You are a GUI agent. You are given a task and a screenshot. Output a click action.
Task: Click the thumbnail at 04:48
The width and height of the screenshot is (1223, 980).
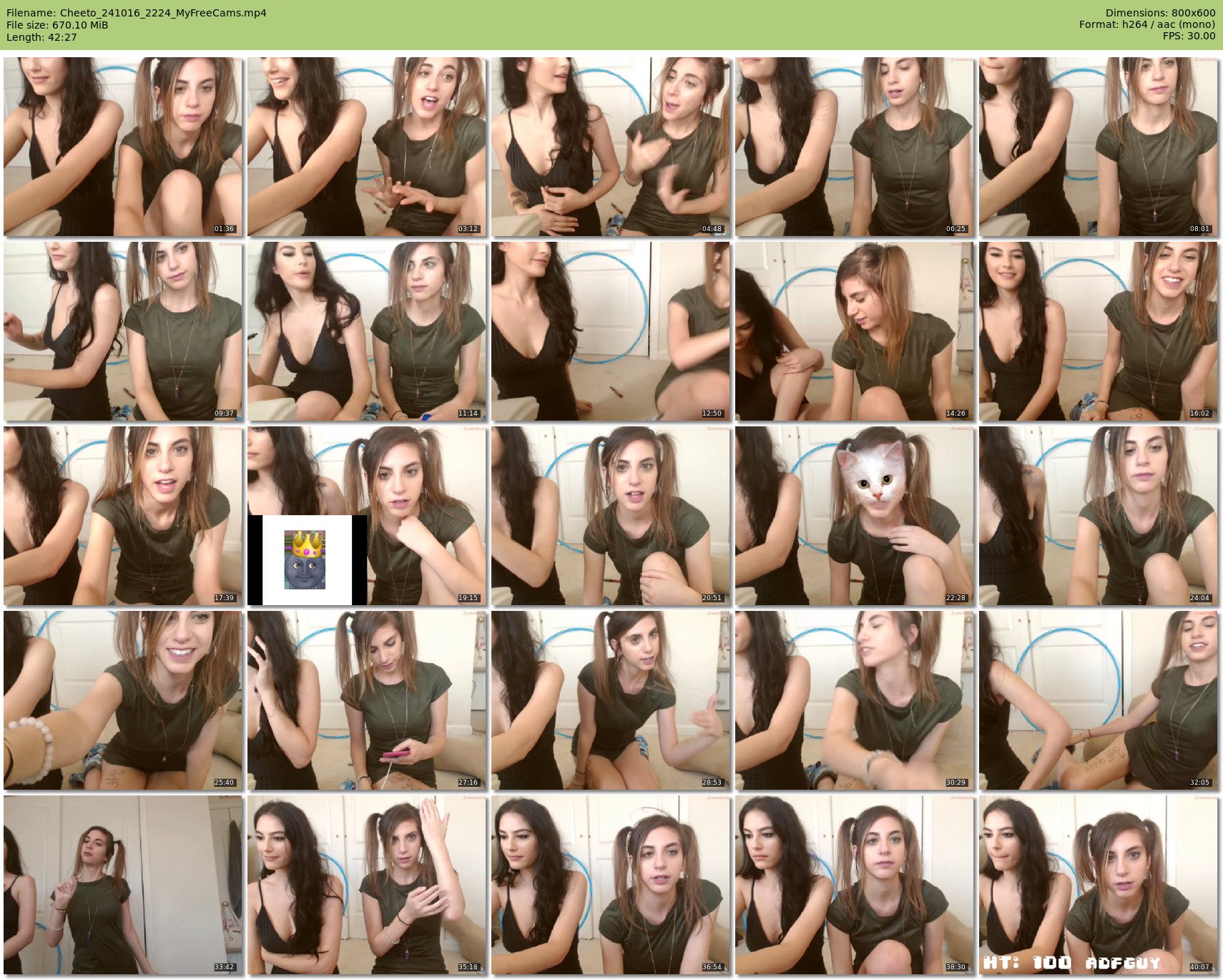[611, 147]
